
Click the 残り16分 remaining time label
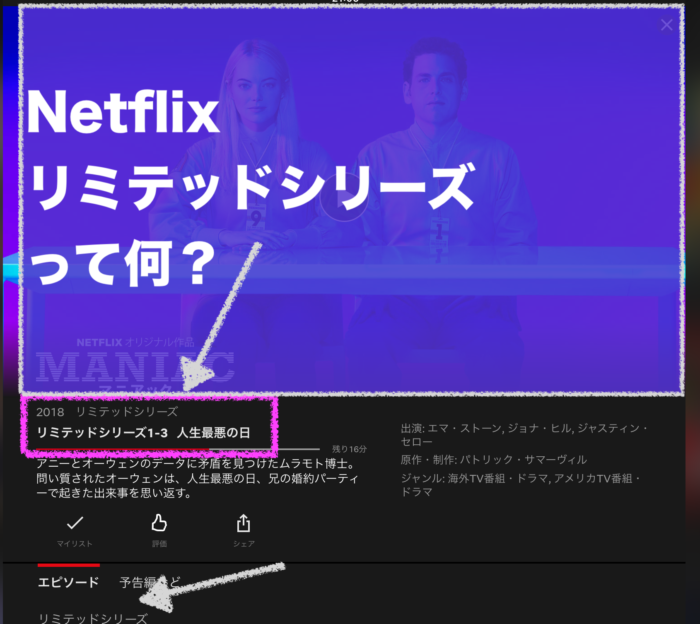click(x=349, y=449)
